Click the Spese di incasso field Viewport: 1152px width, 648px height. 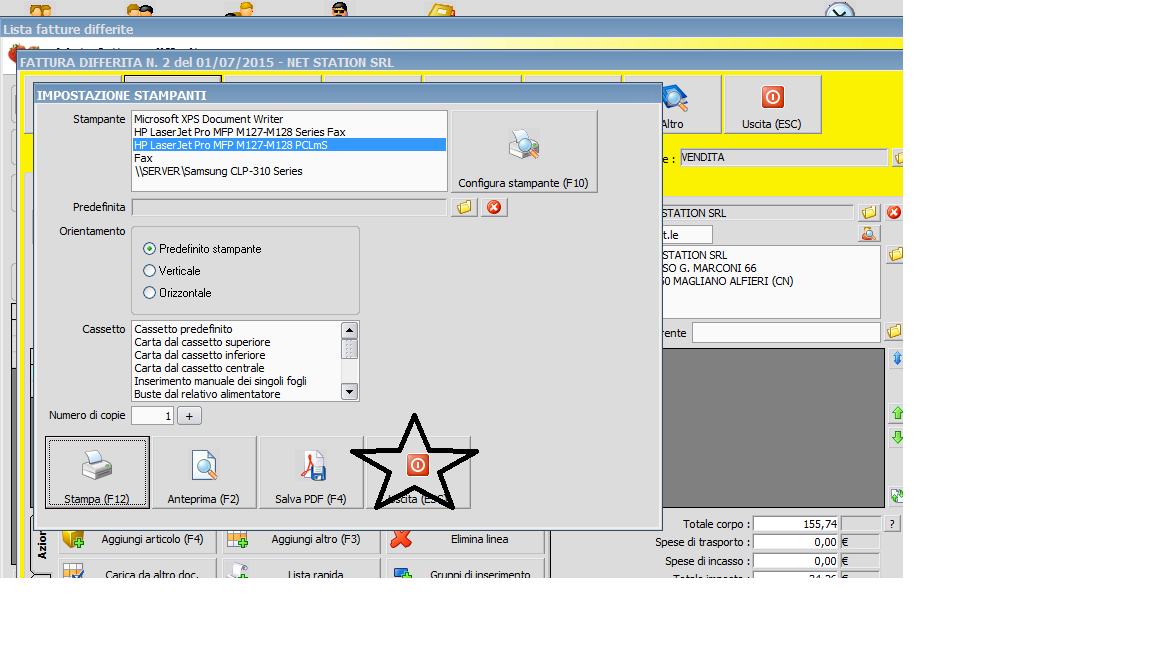(796, 561)
